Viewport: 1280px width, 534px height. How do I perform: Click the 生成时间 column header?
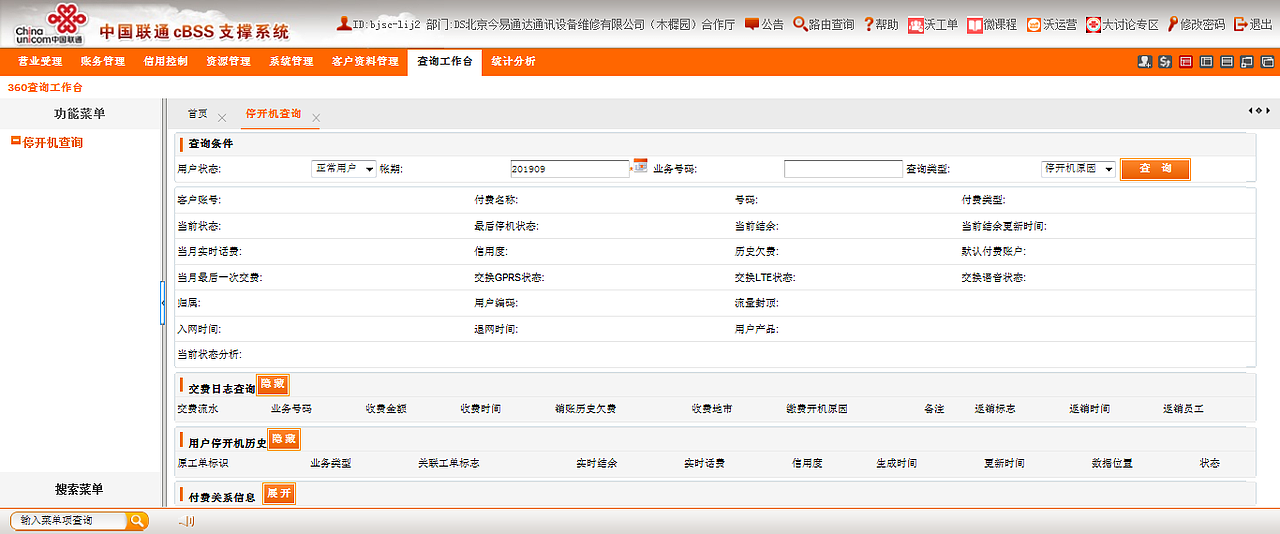[x=896, y=464]
